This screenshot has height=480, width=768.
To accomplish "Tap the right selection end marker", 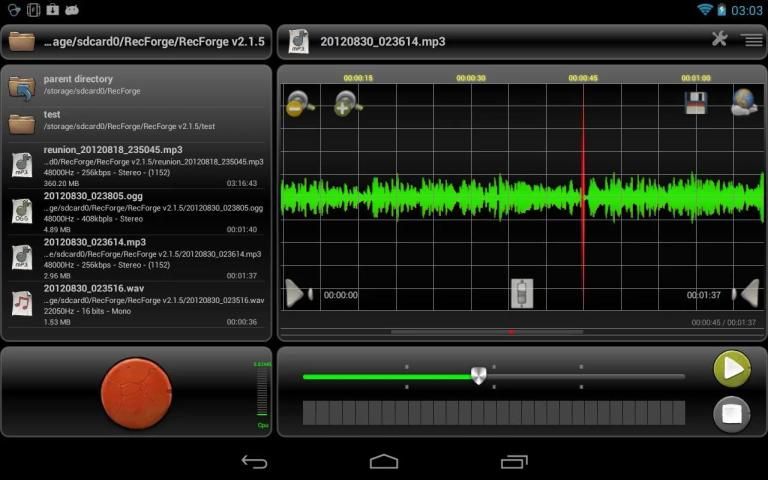I will click(746, 293).
